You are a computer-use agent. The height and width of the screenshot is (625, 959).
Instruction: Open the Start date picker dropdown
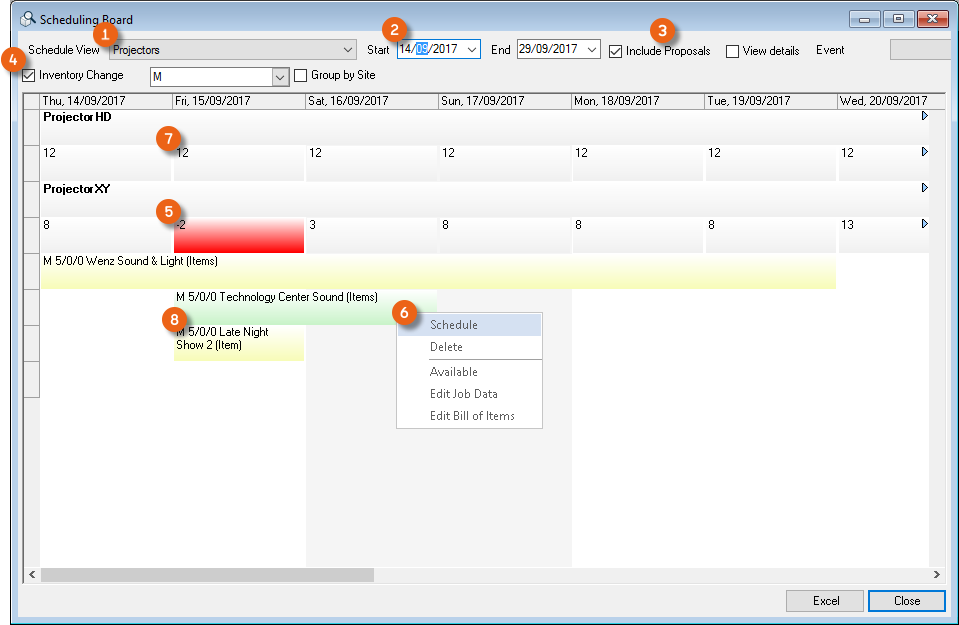pyautogui.click(x=472, y=49)
